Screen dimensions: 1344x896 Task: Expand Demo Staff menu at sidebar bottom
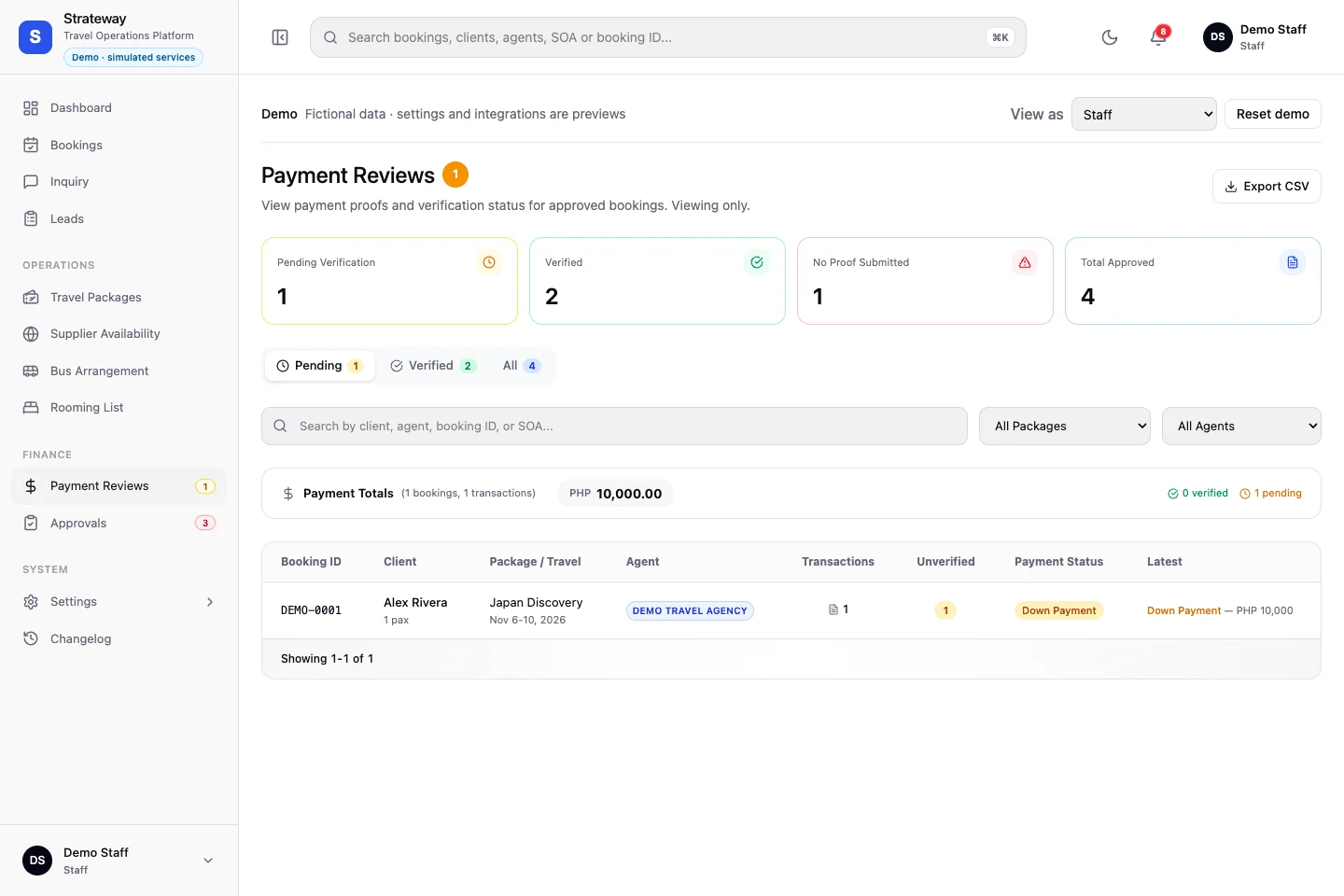tap(119, 861)
